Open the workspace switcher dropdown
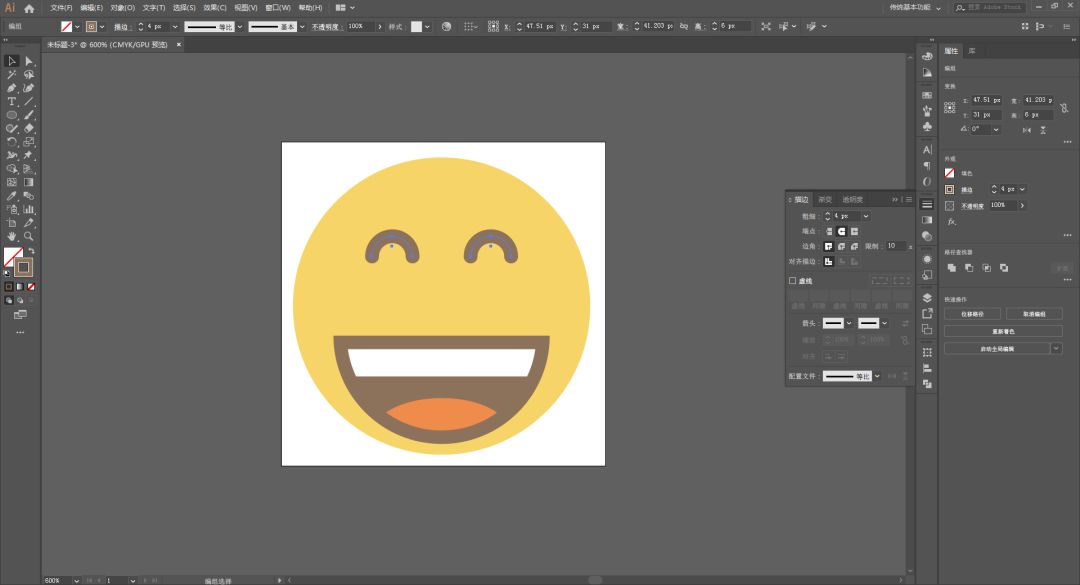The image size is (1080, 585). tap(937, 8)
